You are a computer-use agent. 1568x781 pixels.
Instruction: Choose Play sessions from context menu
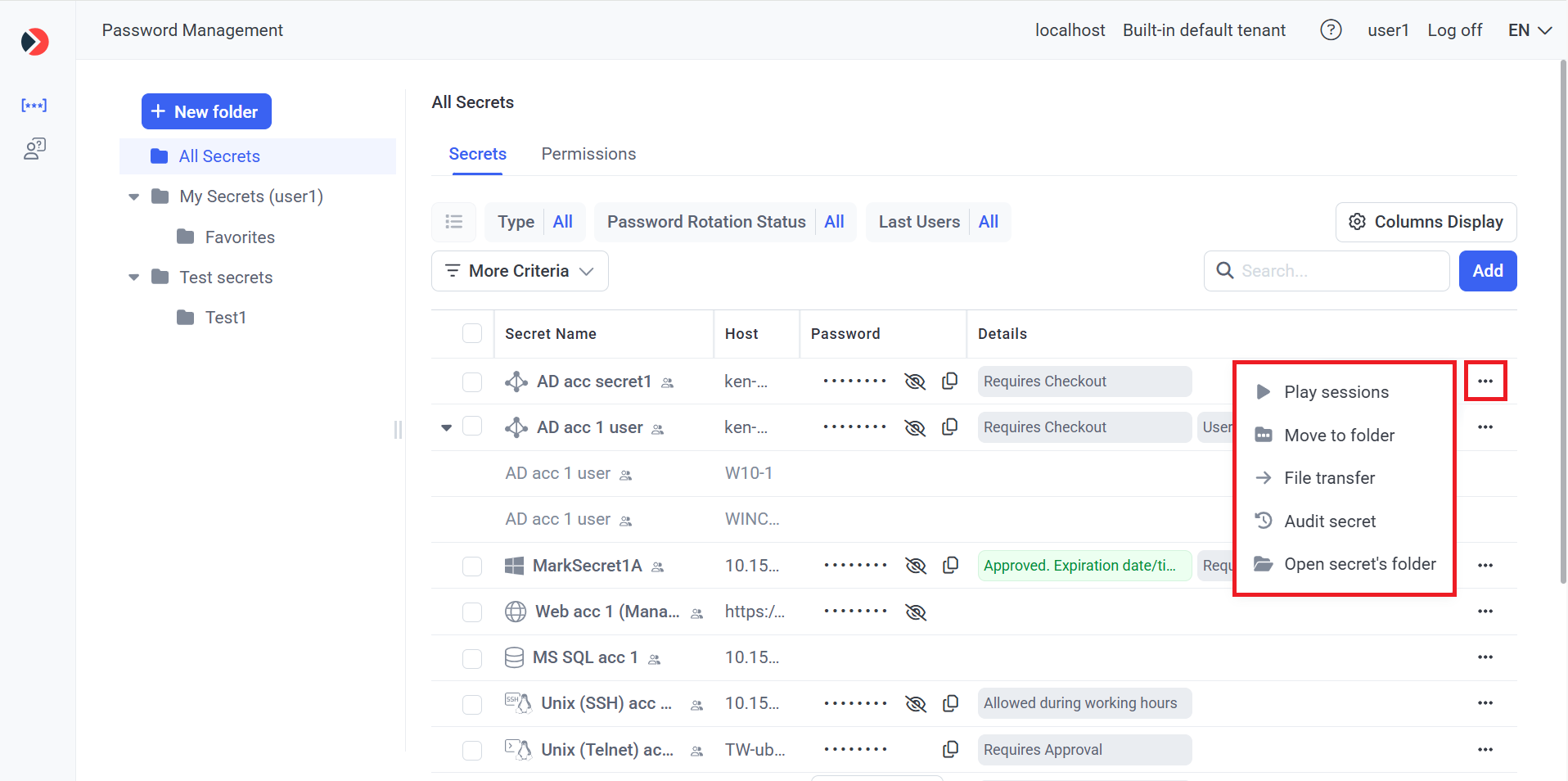1336,392
